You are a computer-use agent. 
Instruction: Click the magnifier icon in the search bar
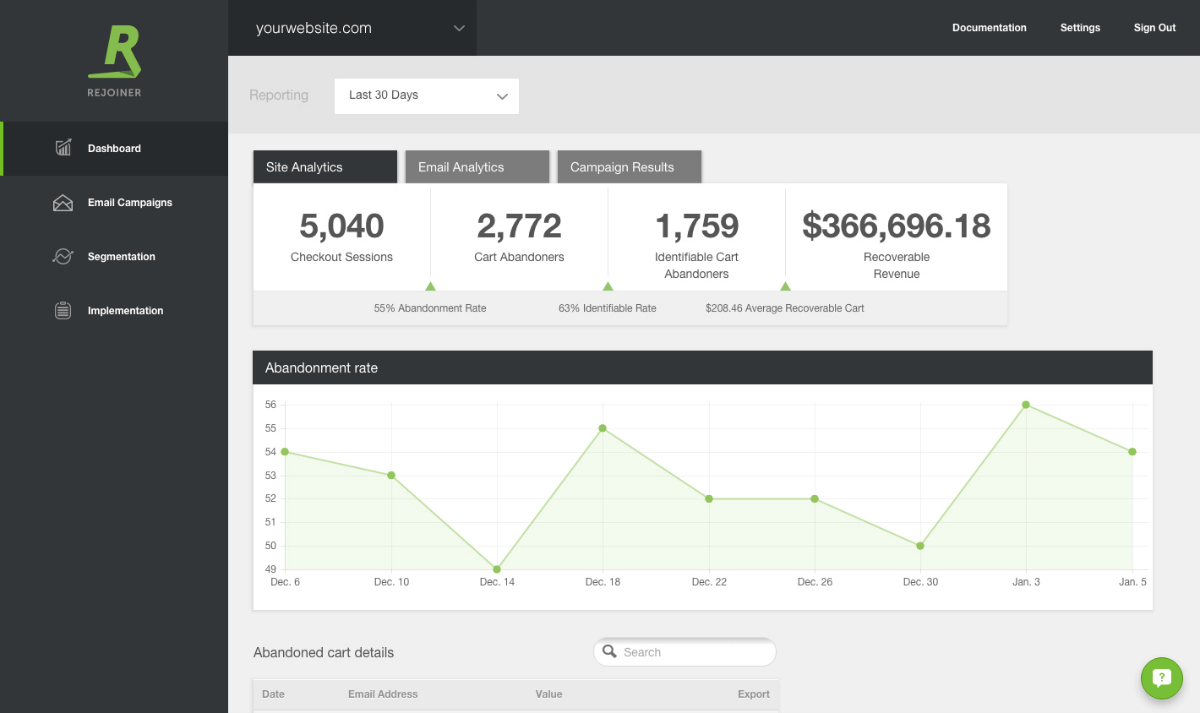tap(610, 652)
